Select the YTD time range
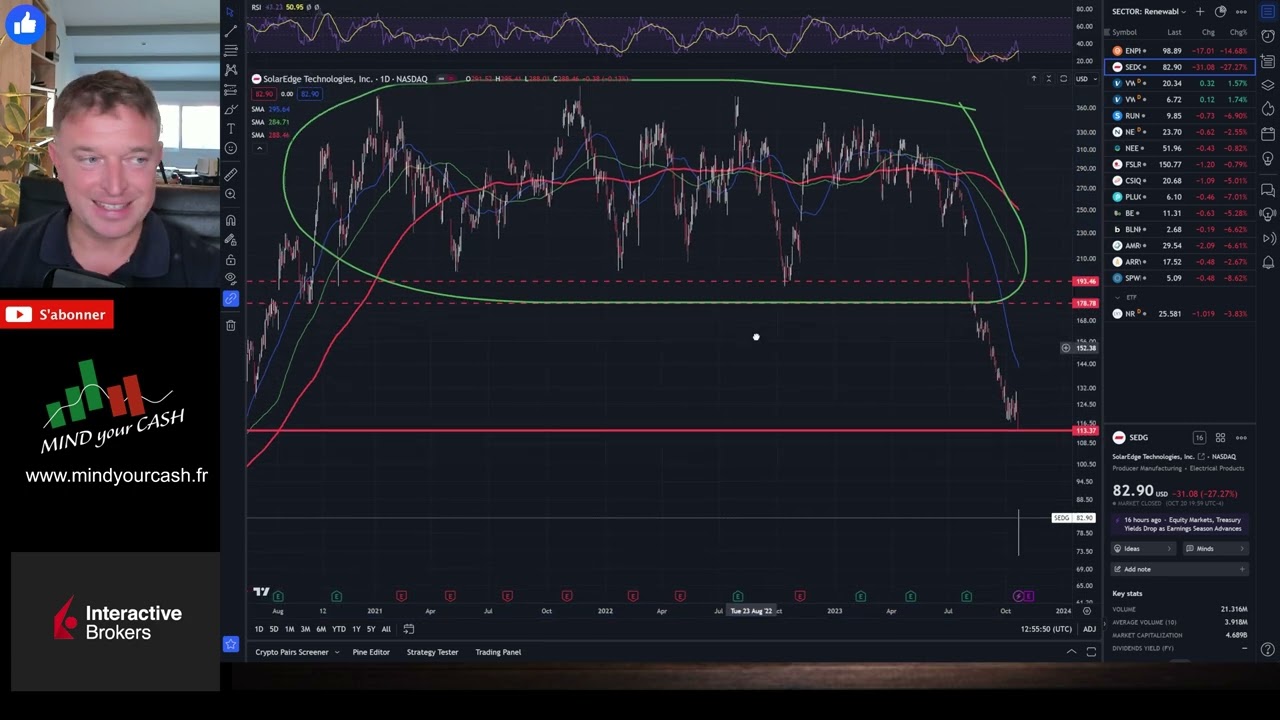This screenshot has width=1280, height=720. pos(339,629)
